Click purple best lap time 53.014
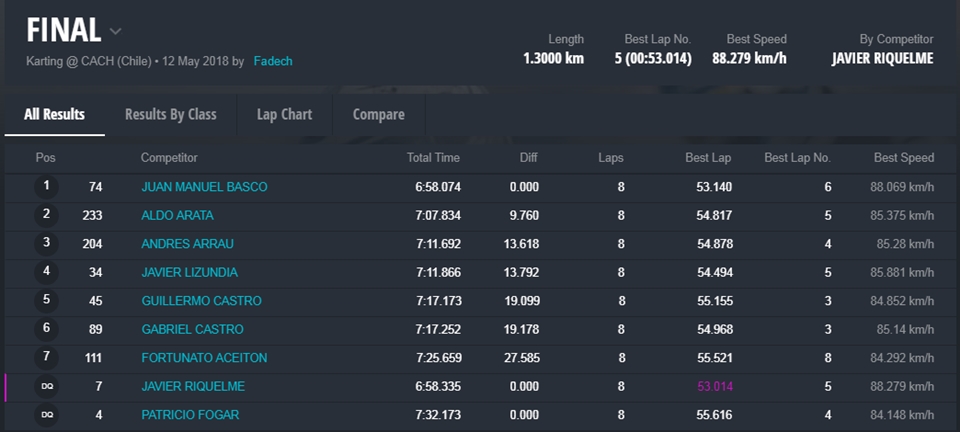The width and height of the screenshot is (960, 432). (x=714, y=386)
